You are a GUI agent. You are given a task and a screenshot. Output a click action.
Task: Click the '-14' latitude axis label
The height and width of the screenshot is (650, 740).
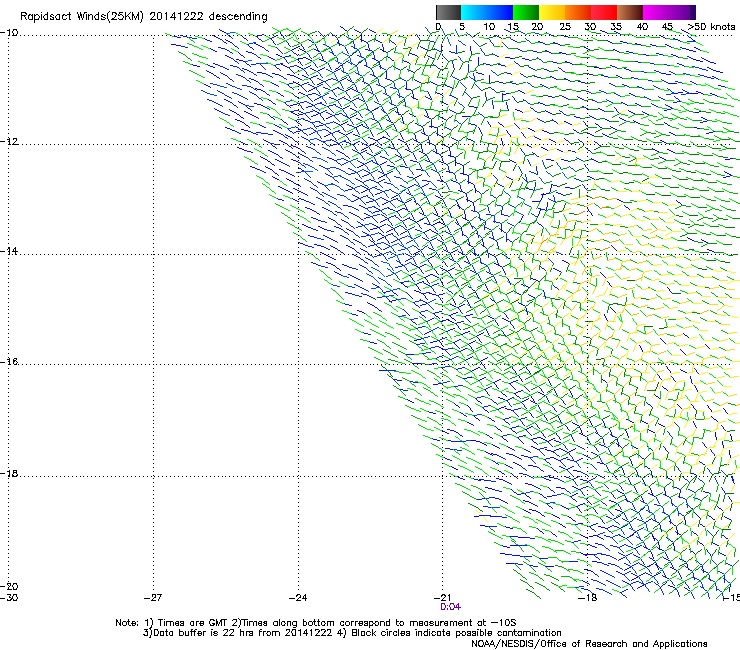(x=9, y=251)
